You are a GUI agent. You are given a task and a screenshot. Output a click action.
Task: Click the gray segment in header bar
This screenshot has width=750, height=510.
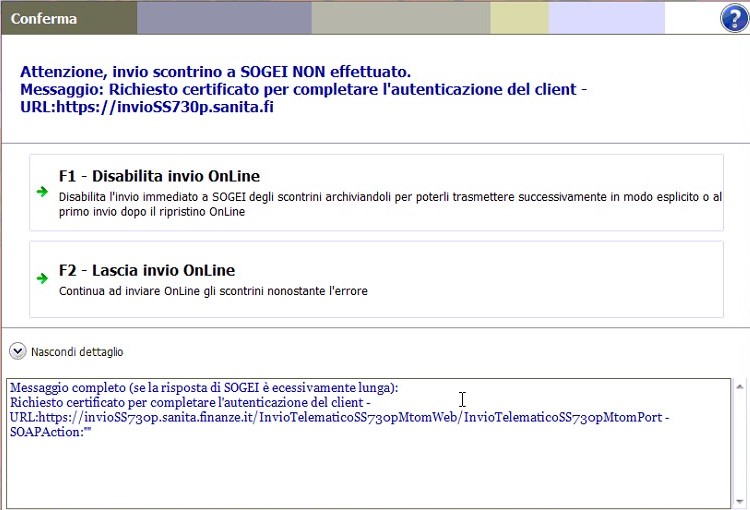click(x=400, y=19)
